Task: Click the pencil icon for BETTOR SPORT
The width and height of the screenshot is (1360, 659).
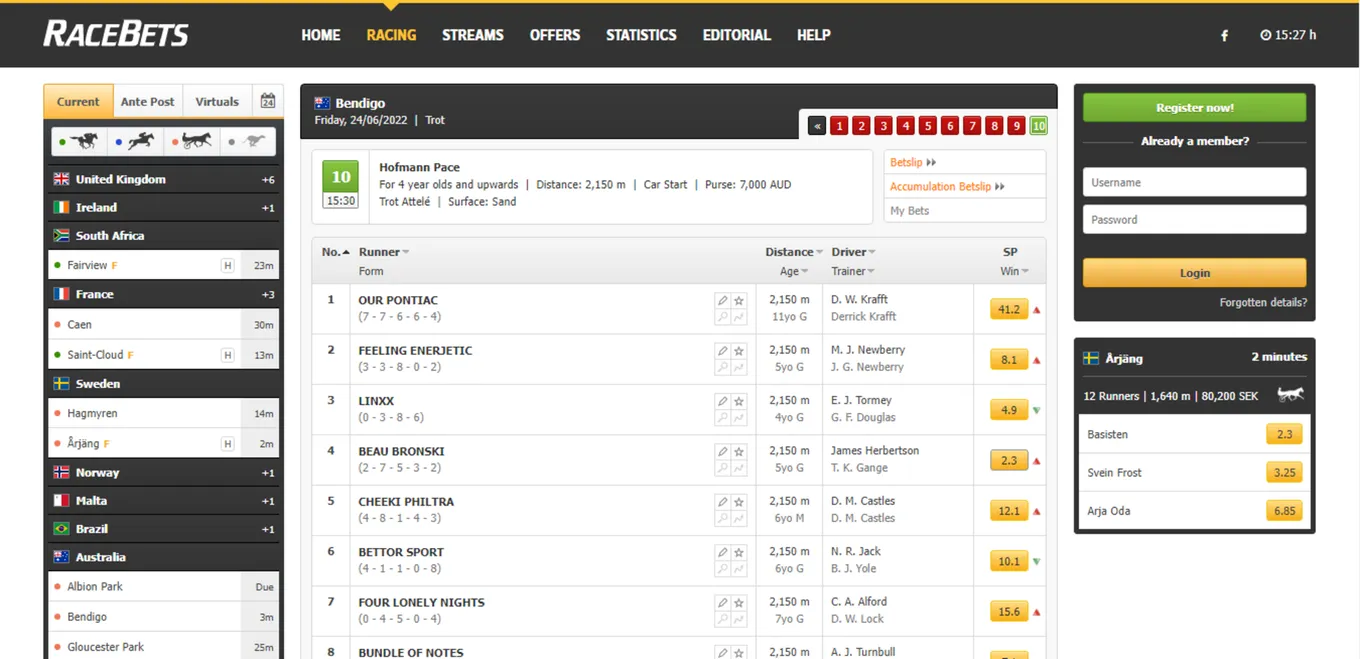Action: point(722,552)
